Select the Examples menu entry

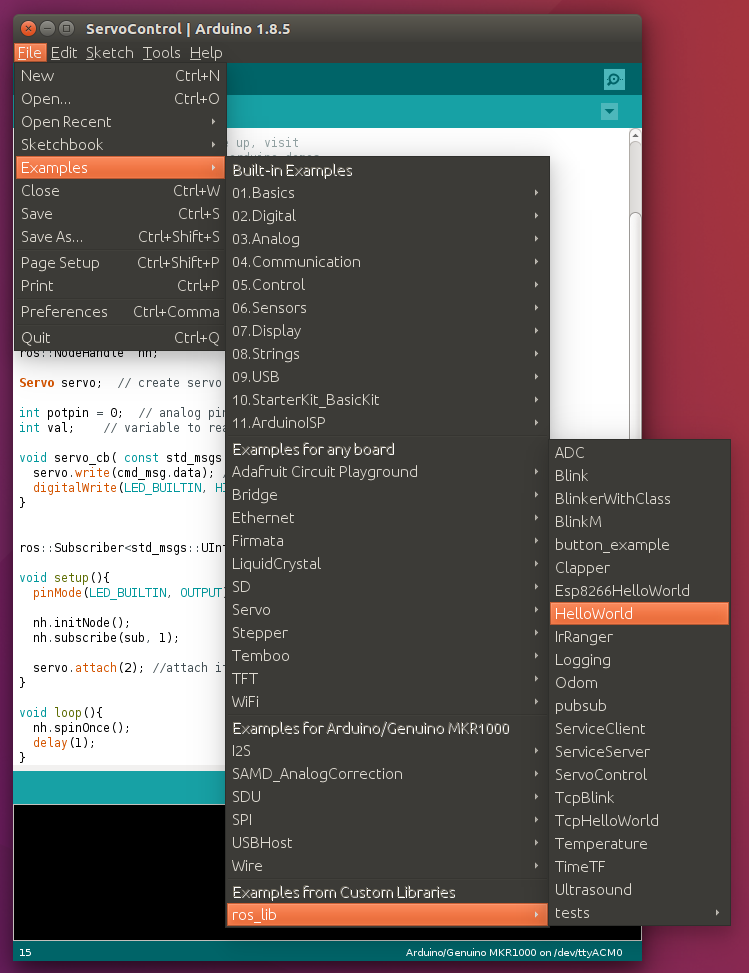120,168
